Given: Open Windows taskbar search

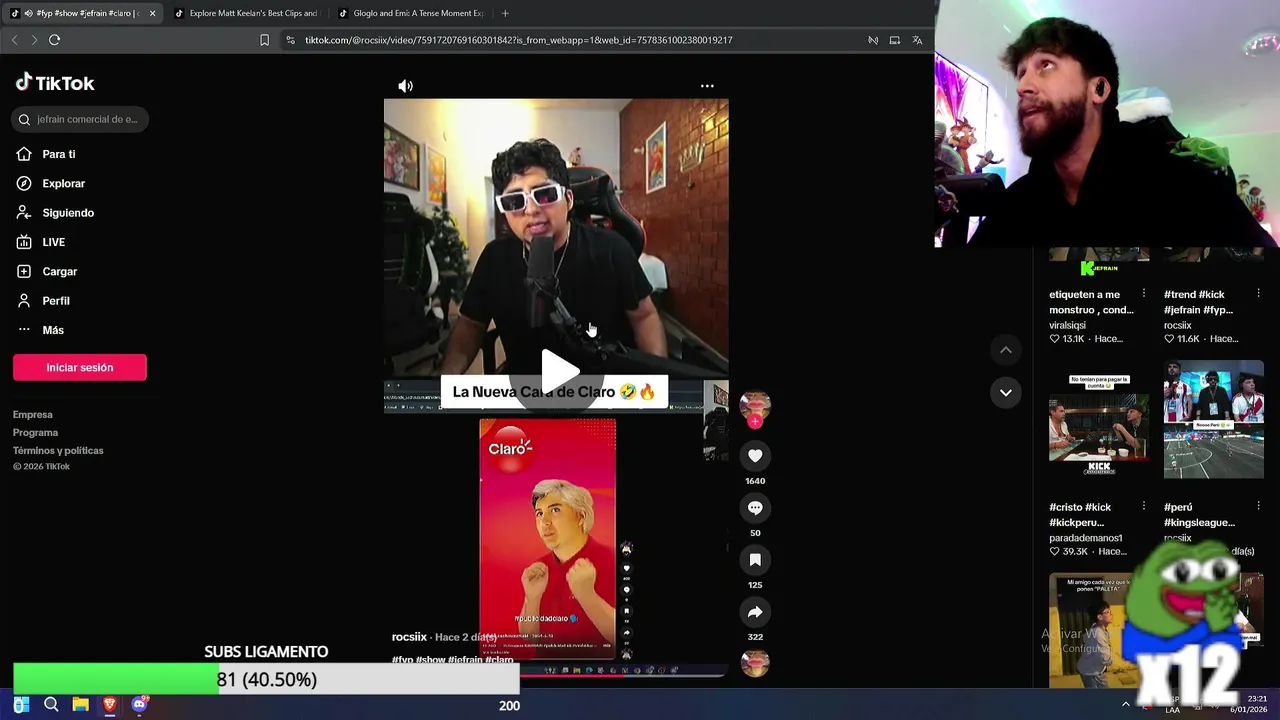Looking at the screenshot, I should [51, 705].
